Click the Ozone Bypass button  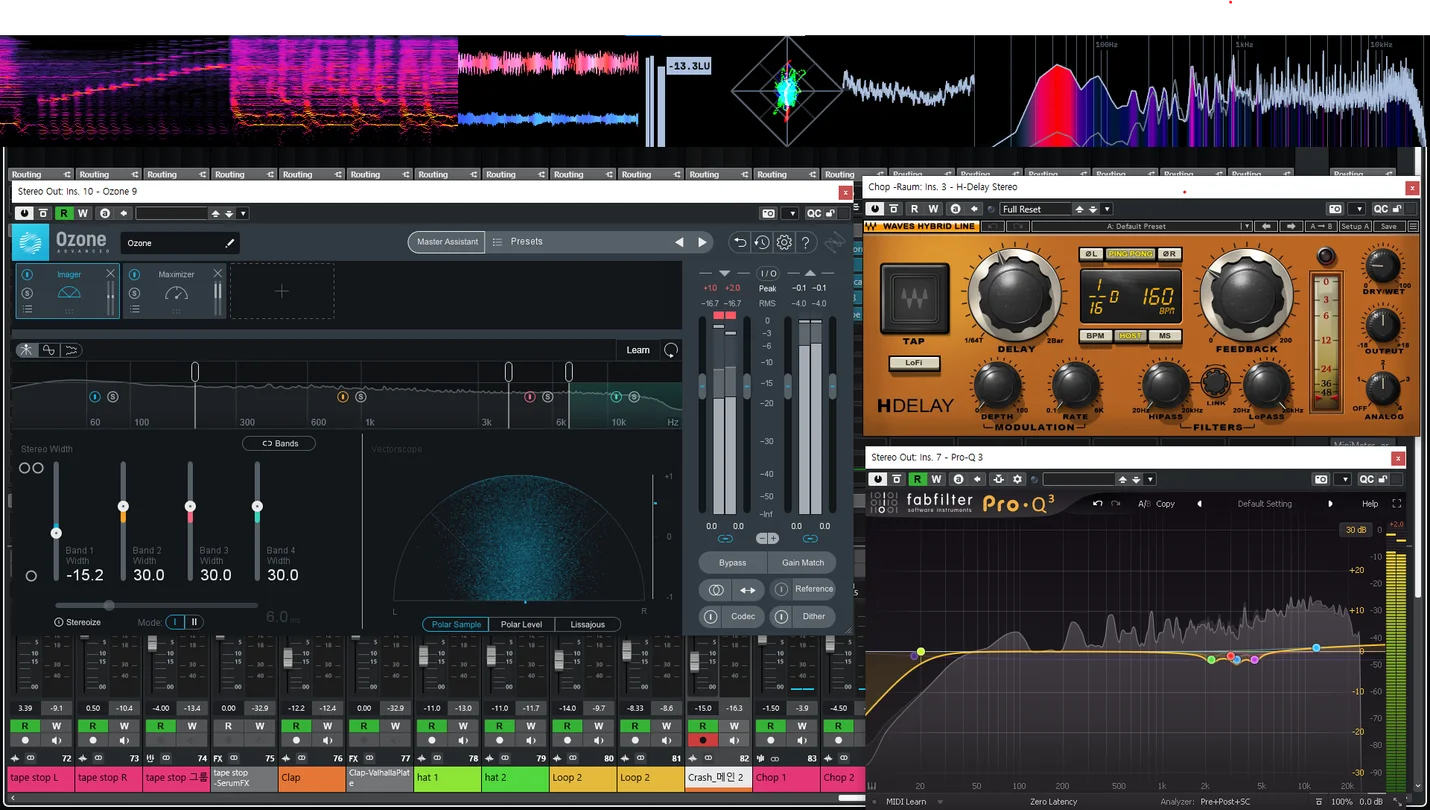click(x=732, y=562)
